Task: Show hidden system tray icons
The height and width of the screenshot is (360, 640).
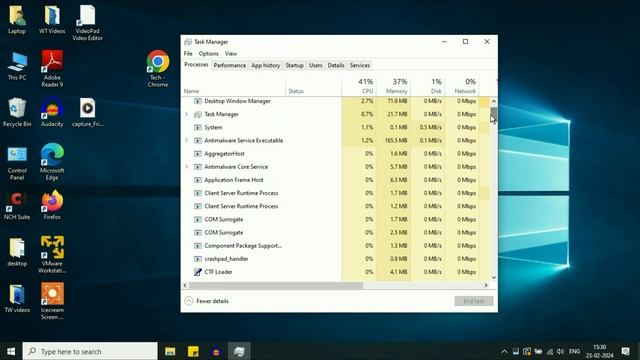Action: pos(504,351)
